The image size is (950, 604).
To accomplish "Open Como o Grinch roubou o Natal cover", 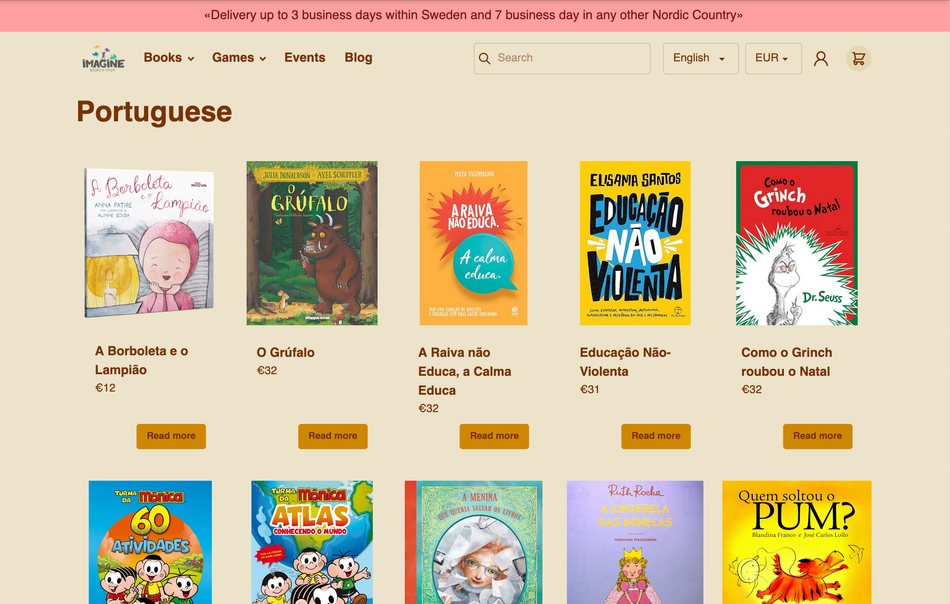I will point(797,243).
